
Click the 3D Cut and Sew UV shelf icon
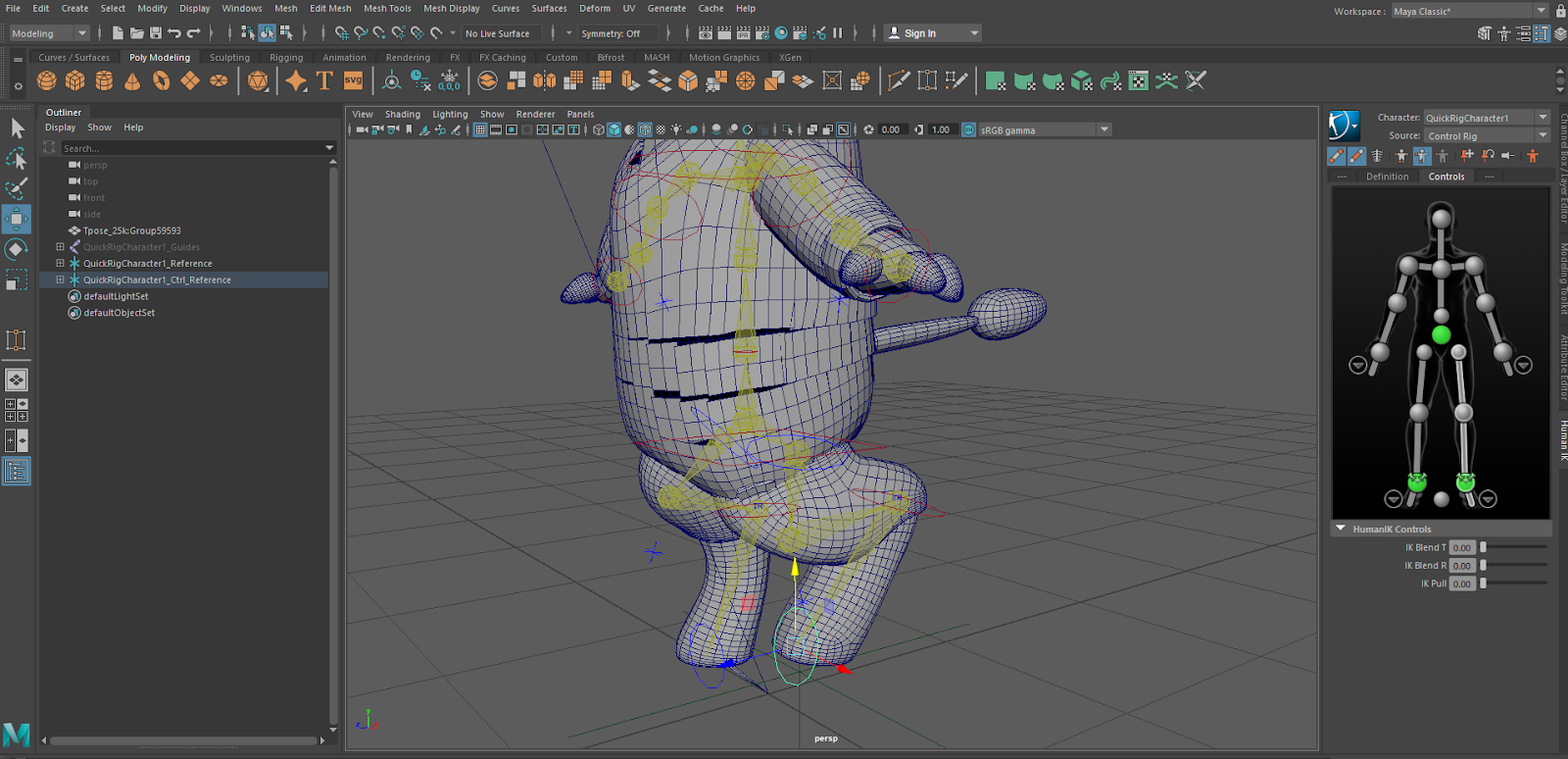[1196, 81]
